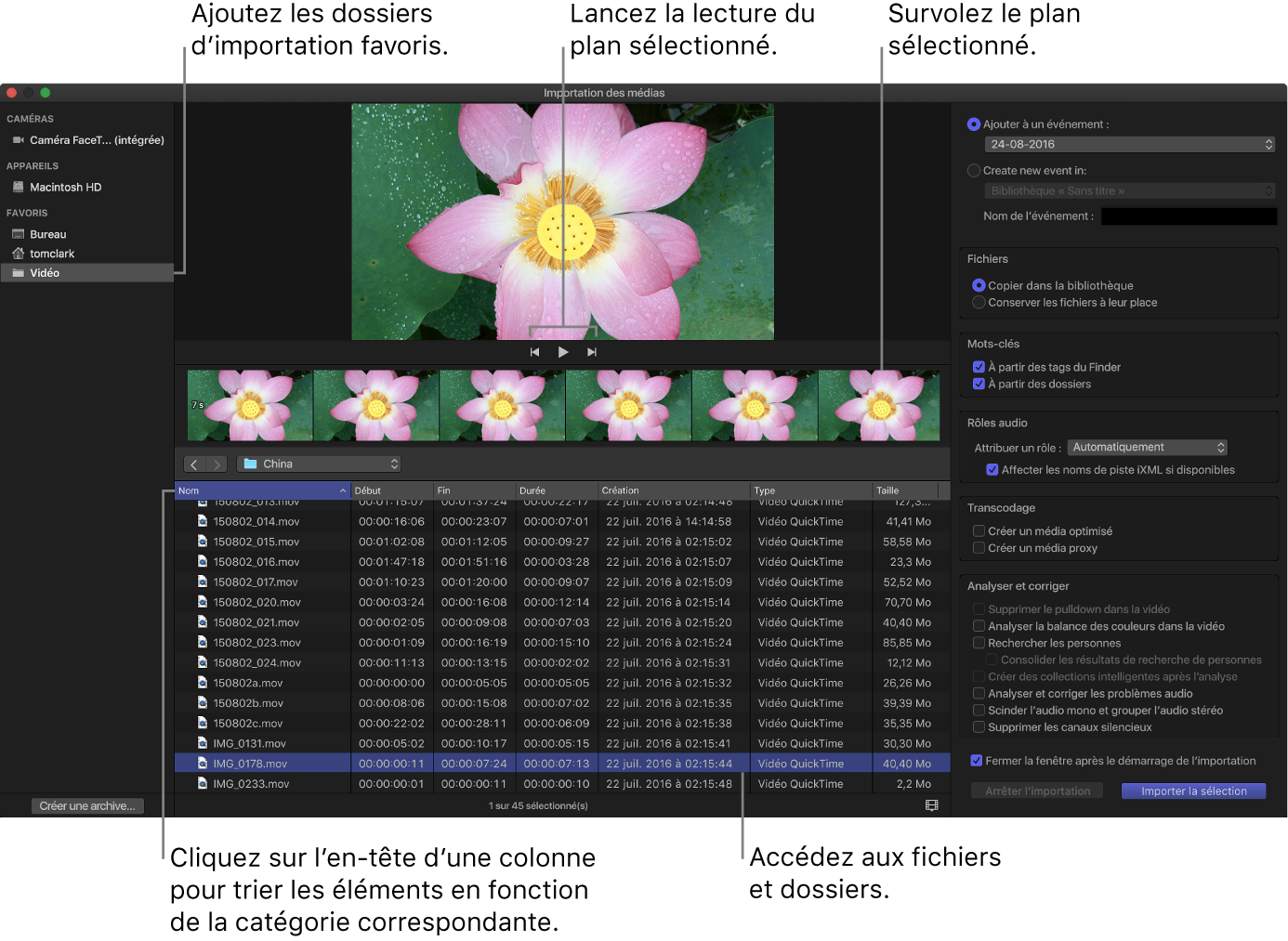Click Importer la sélection
The image size is (1288, 941).
tap(1193, 791)
